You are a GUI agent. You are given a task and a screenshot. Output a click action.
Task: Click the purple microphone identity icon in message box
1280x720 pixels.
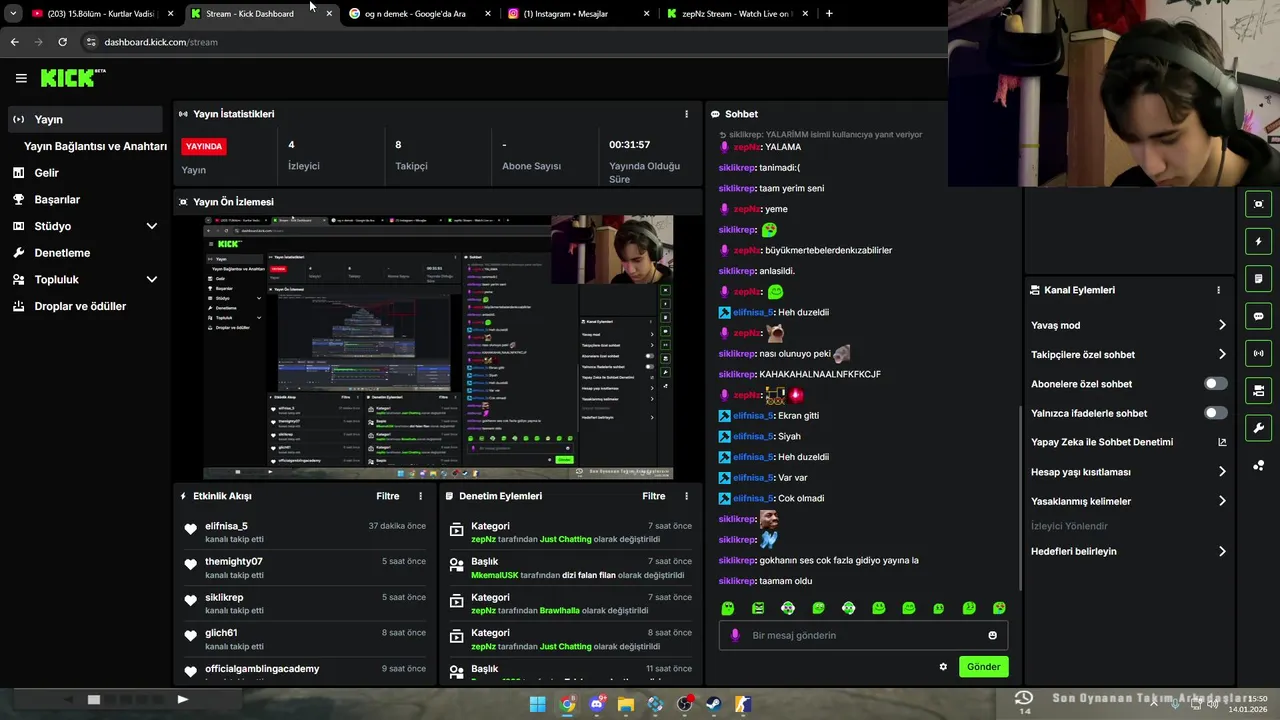(735, 635)
